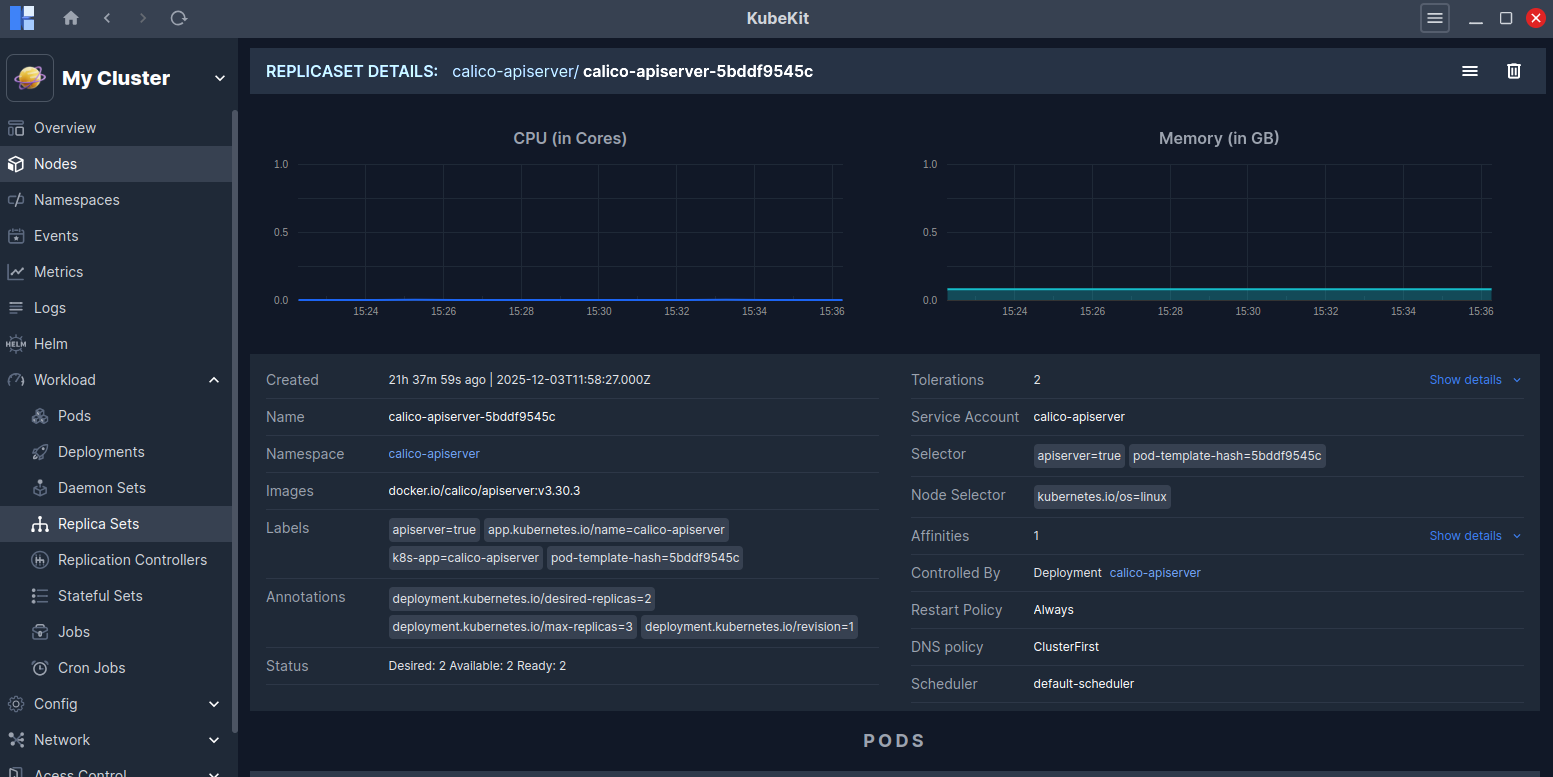Viewport: 1553px width, 777px height.
Task: Open the calico-apiserver namespace link
Action: (x=434, y=454)
